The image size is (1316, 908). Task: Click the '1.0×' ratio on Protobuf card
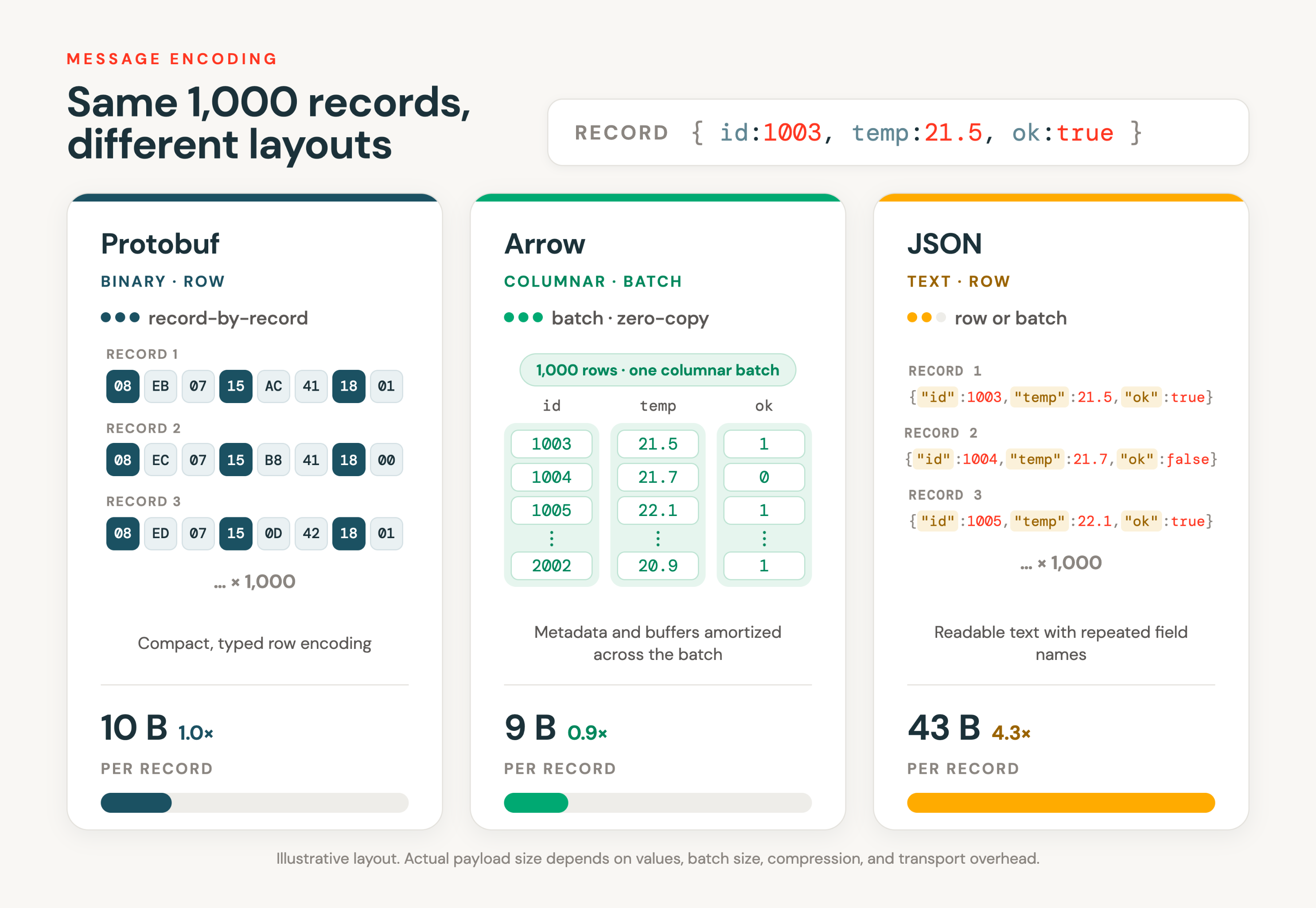pos(196,733)
